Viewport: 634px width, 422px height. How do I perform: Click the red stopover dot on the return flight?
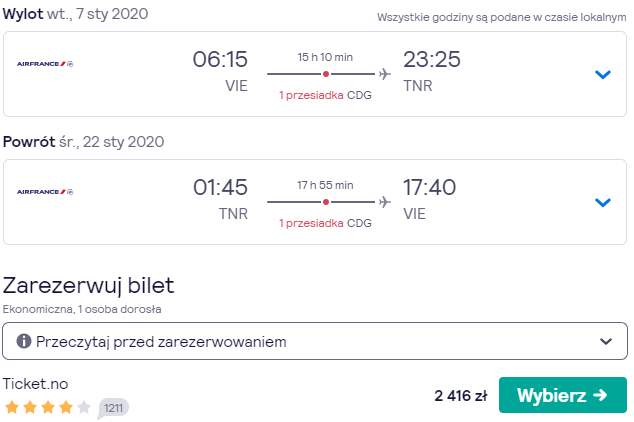click(326, 202)
